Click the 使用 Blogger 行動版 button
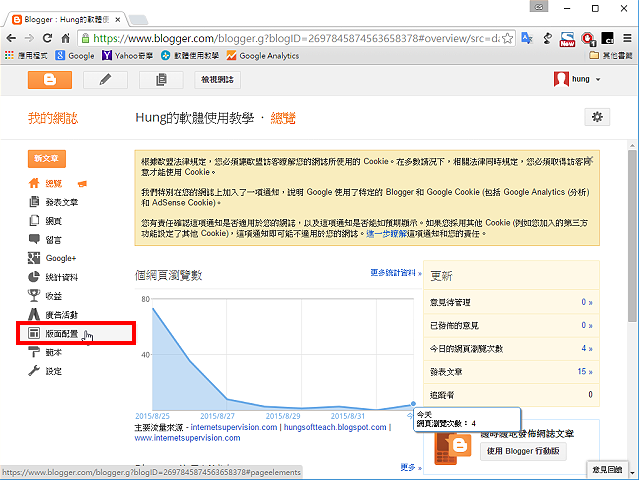This screenshot has width=640, height=481. [x=523, y=451]
